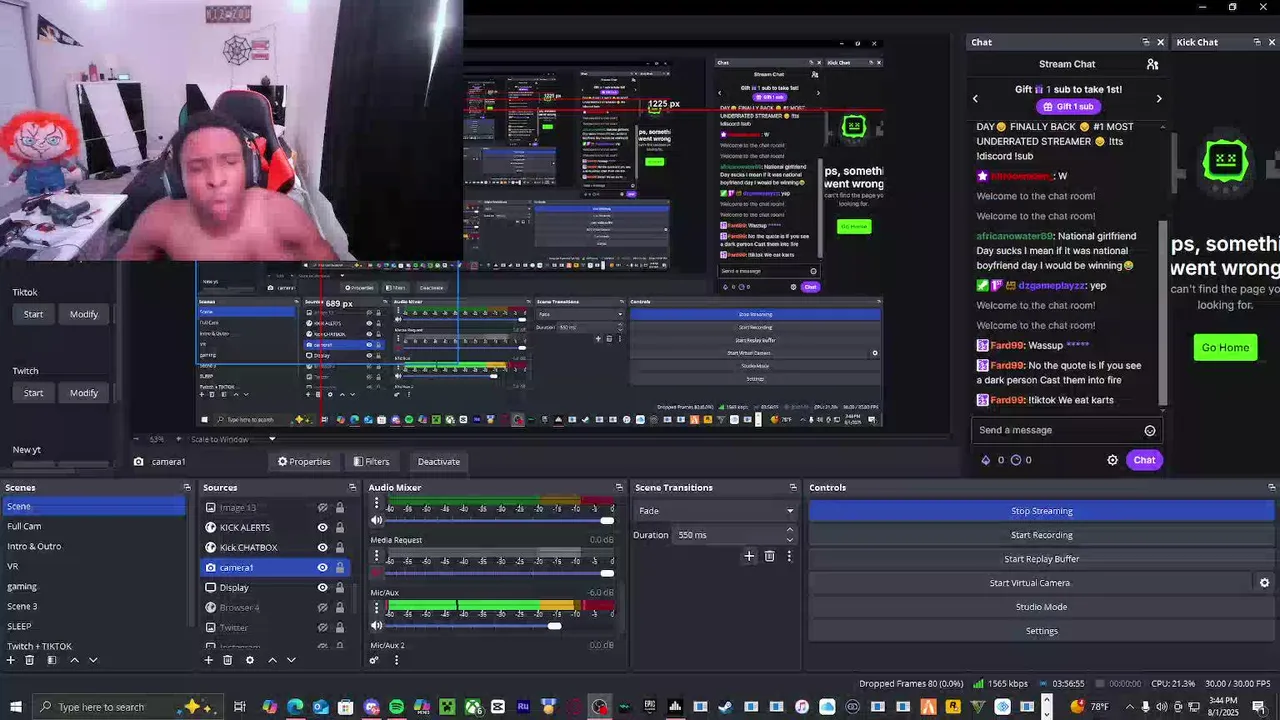Move source down in Sources toolbar
The width and height of the screenshot is (1280, 720).
(291, 660)
